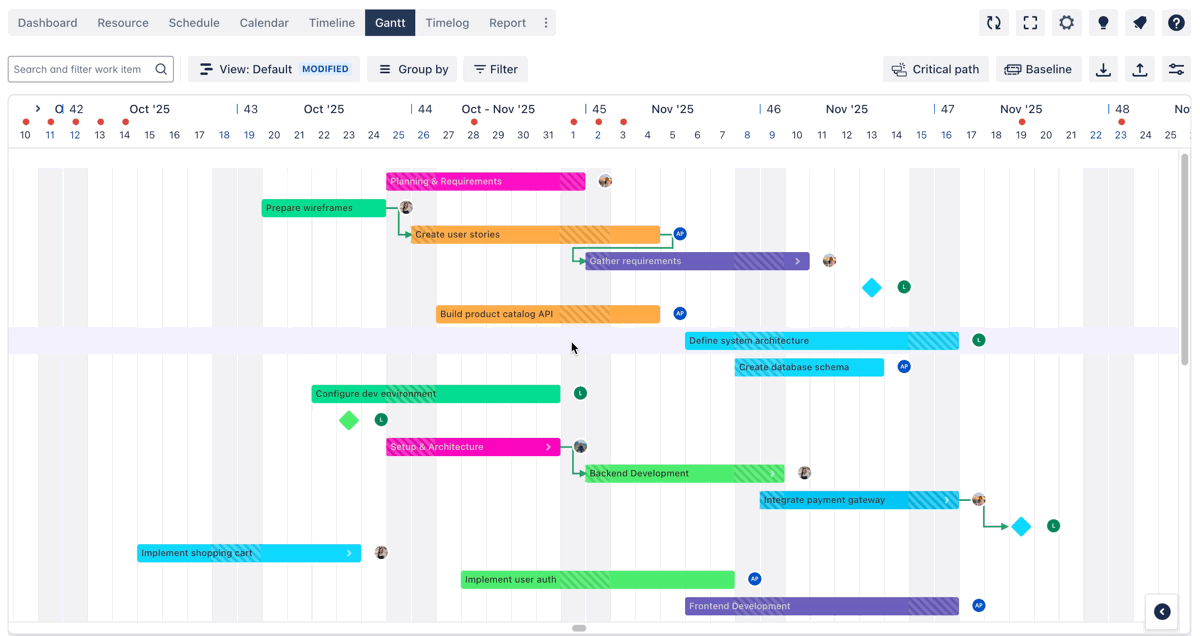Image resolution: width=1200 pixels, height=636 pixels.
Task: Open the view options sliders icon
Action: pyautogui.click(x=1176, y=69)
